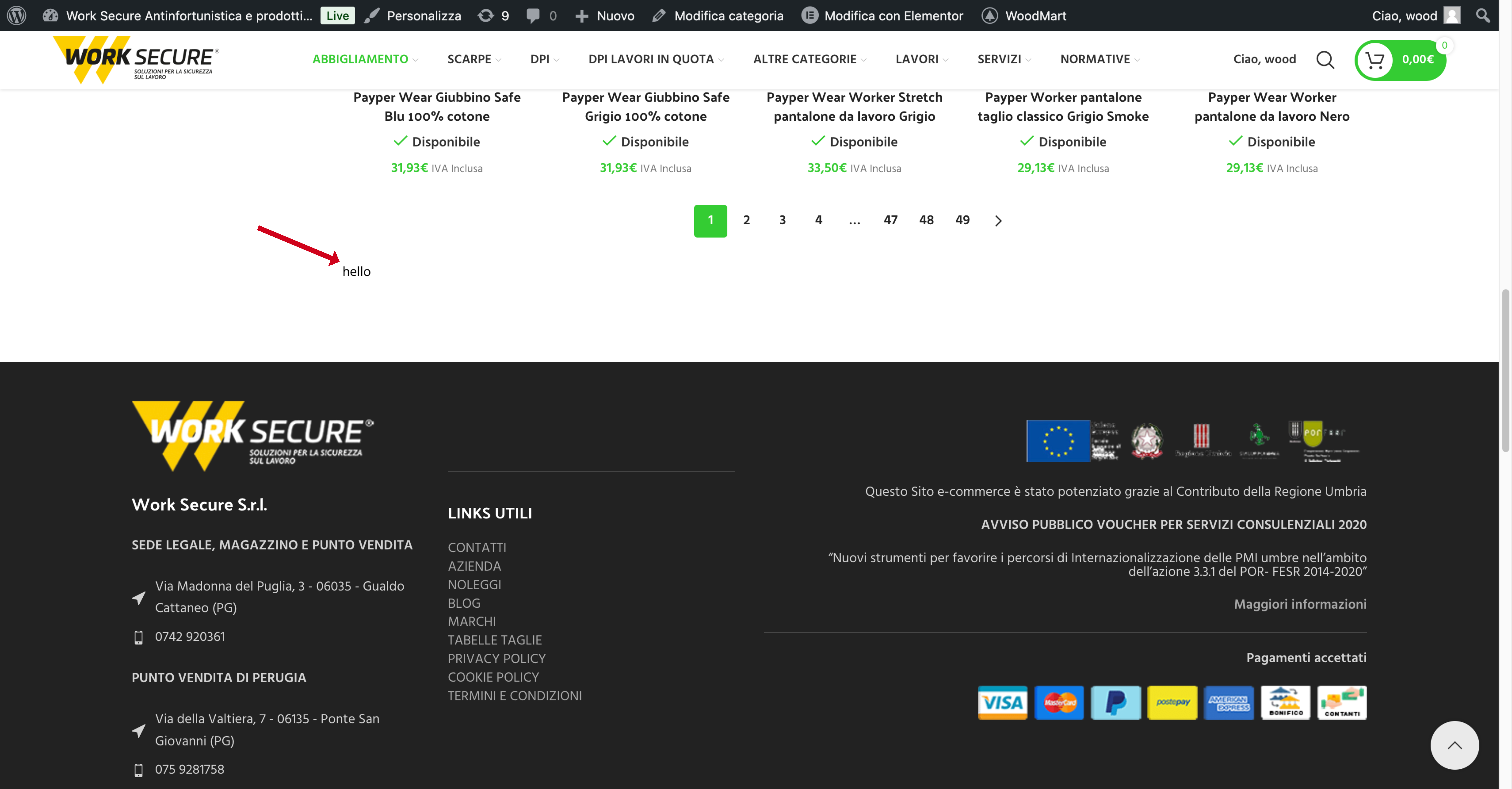Open the 'Ciao, wood' account link in header

1264,59
